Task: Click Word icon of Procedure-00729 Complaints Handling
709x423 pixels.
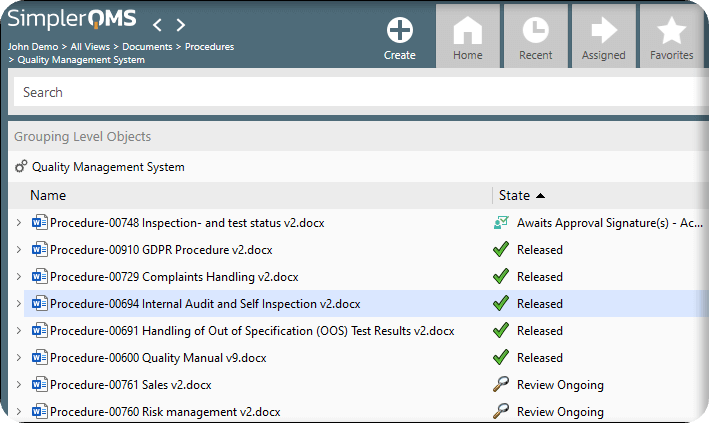Action: 40,277
